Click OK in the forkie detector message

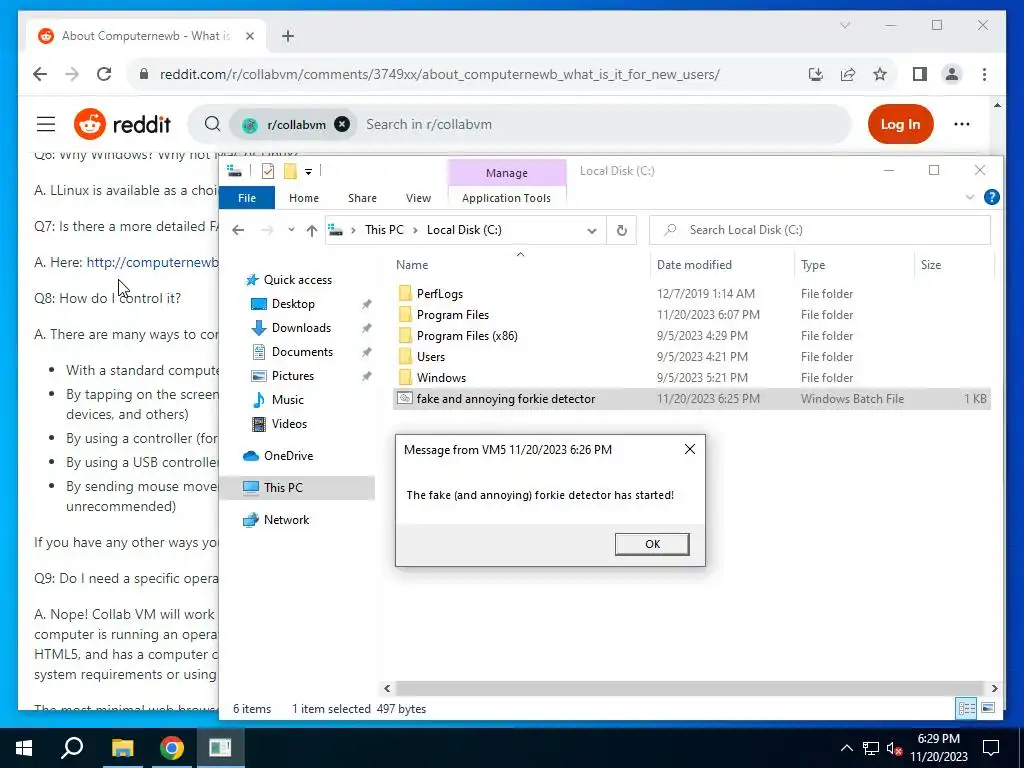(652, 544)
